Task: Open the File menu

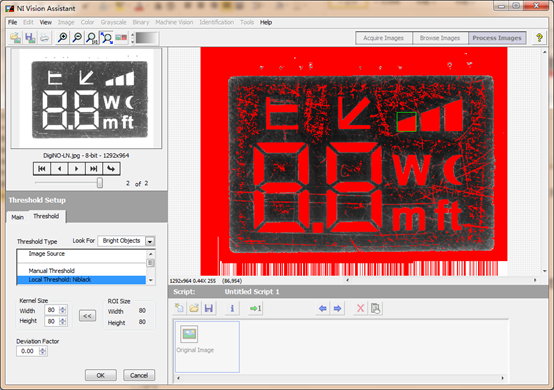Action: pyautogui.click(x=12, y=22)
